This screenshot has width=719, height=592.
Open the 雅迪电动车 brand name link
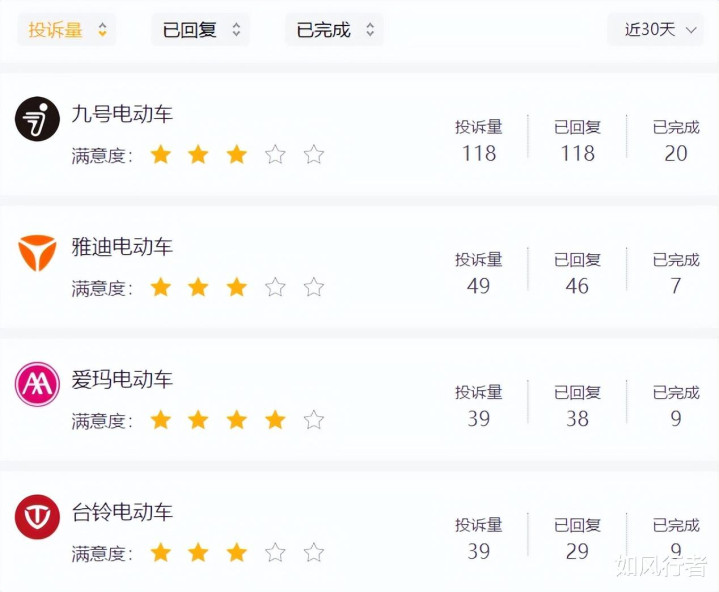(122, 247)
